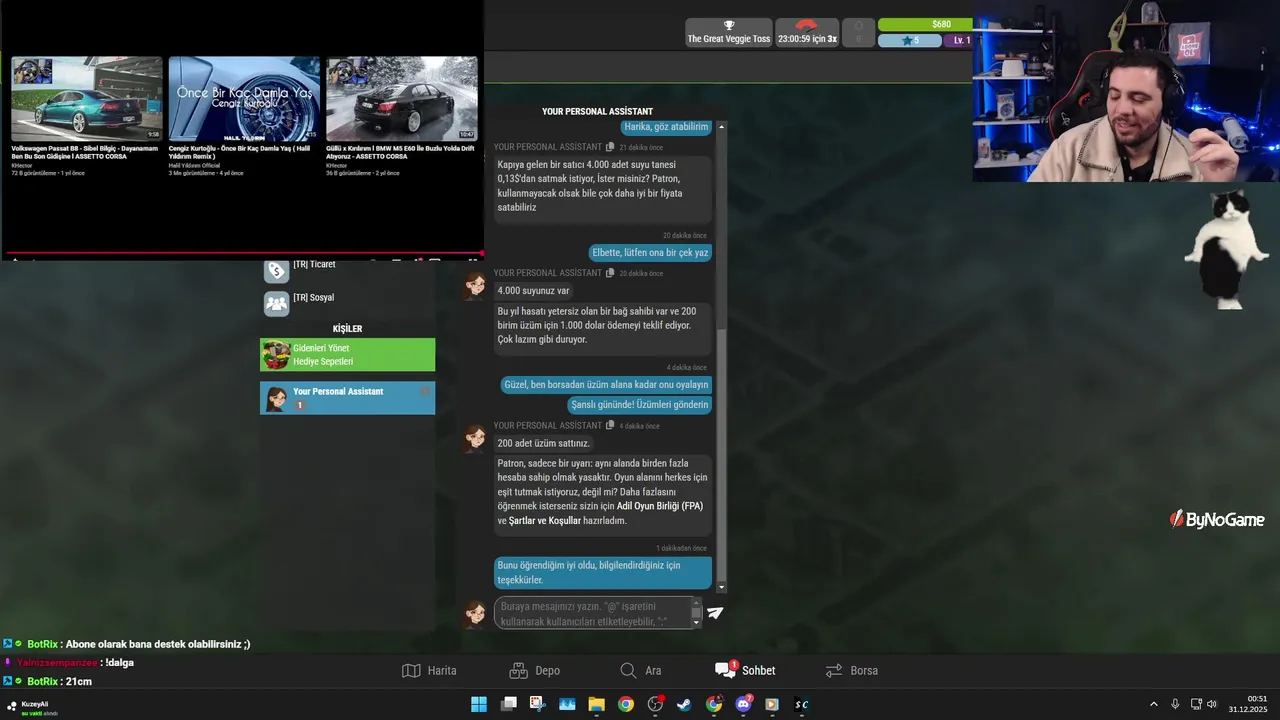Open Steam from the taskbar
Viewport: 1280px width, 720px height.
pyautogui.click(x=684, y=704)
